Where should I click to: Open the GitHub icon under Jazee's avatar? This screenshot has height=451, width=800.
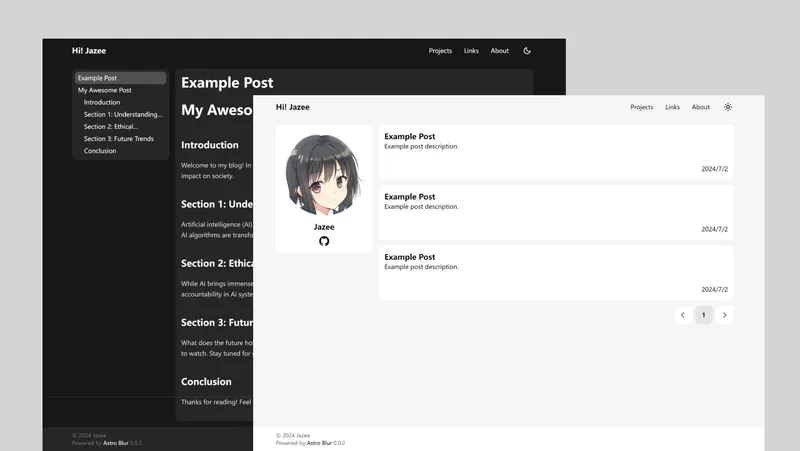click(x=324, y=241)
